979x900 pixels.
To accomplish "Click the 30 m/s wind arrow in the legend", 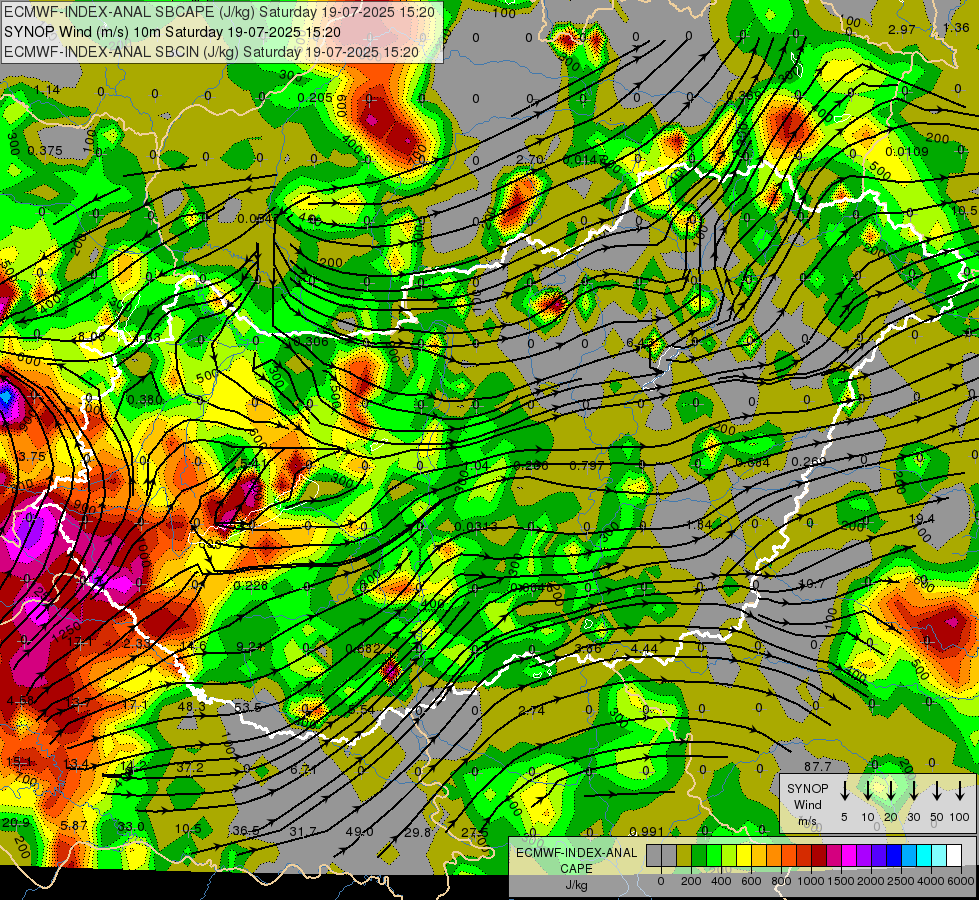I will (914, 791).
